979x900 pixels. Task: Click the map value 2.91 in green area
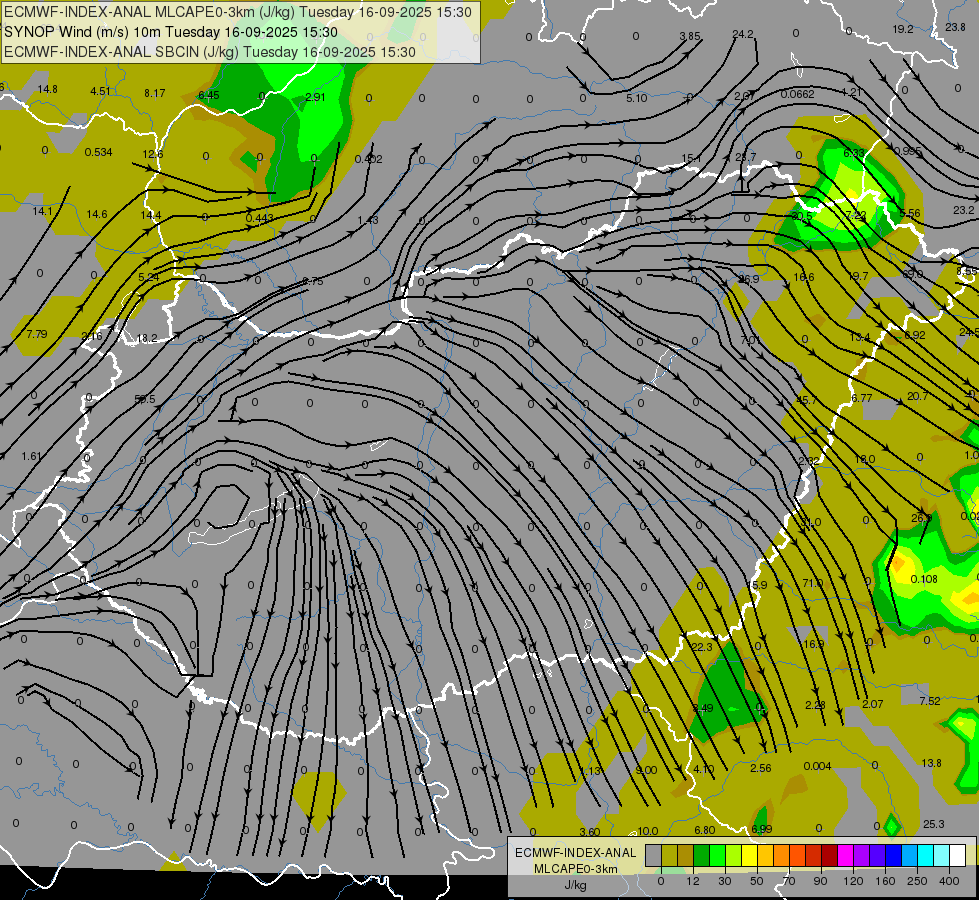point(315,97)
